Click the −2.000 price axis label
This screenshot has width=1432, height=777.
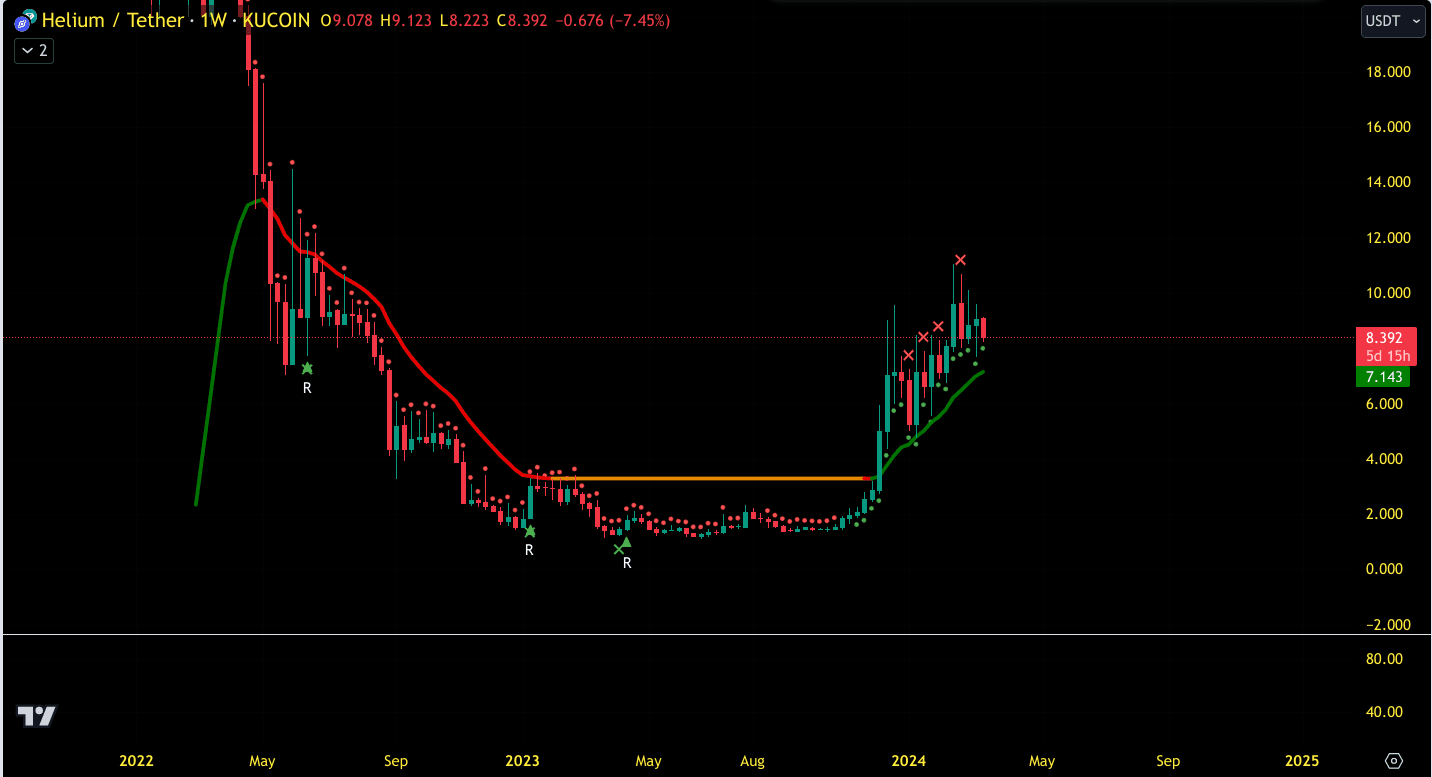click(x=1386, y=625)
